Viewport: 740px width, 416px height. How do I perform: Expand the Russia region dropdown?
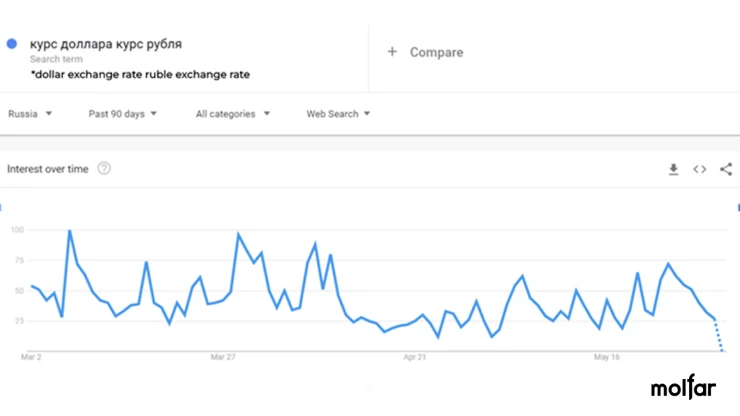point(30,114)
